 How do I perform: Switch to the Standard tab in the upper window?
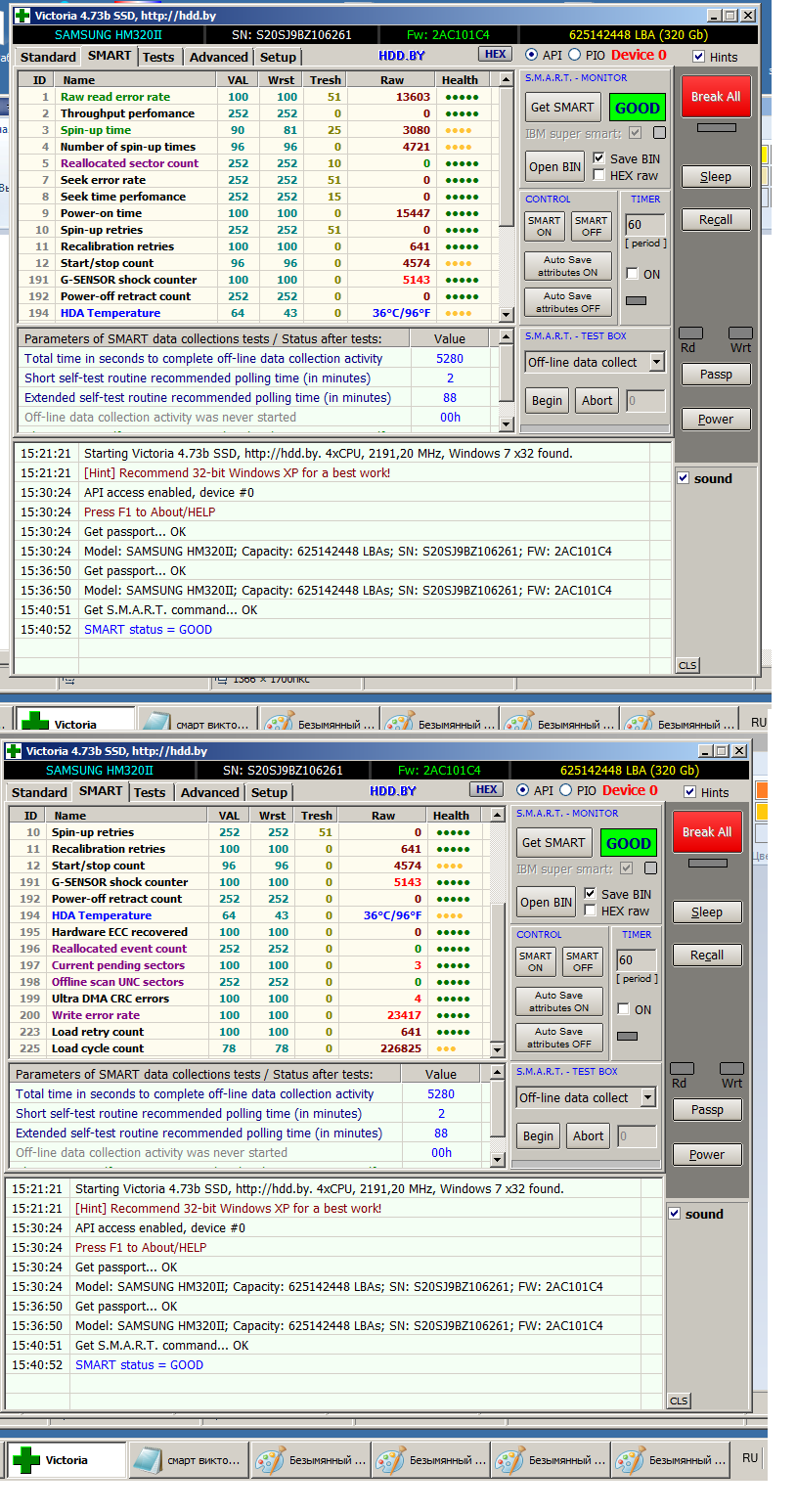click(x=48, y=57)
